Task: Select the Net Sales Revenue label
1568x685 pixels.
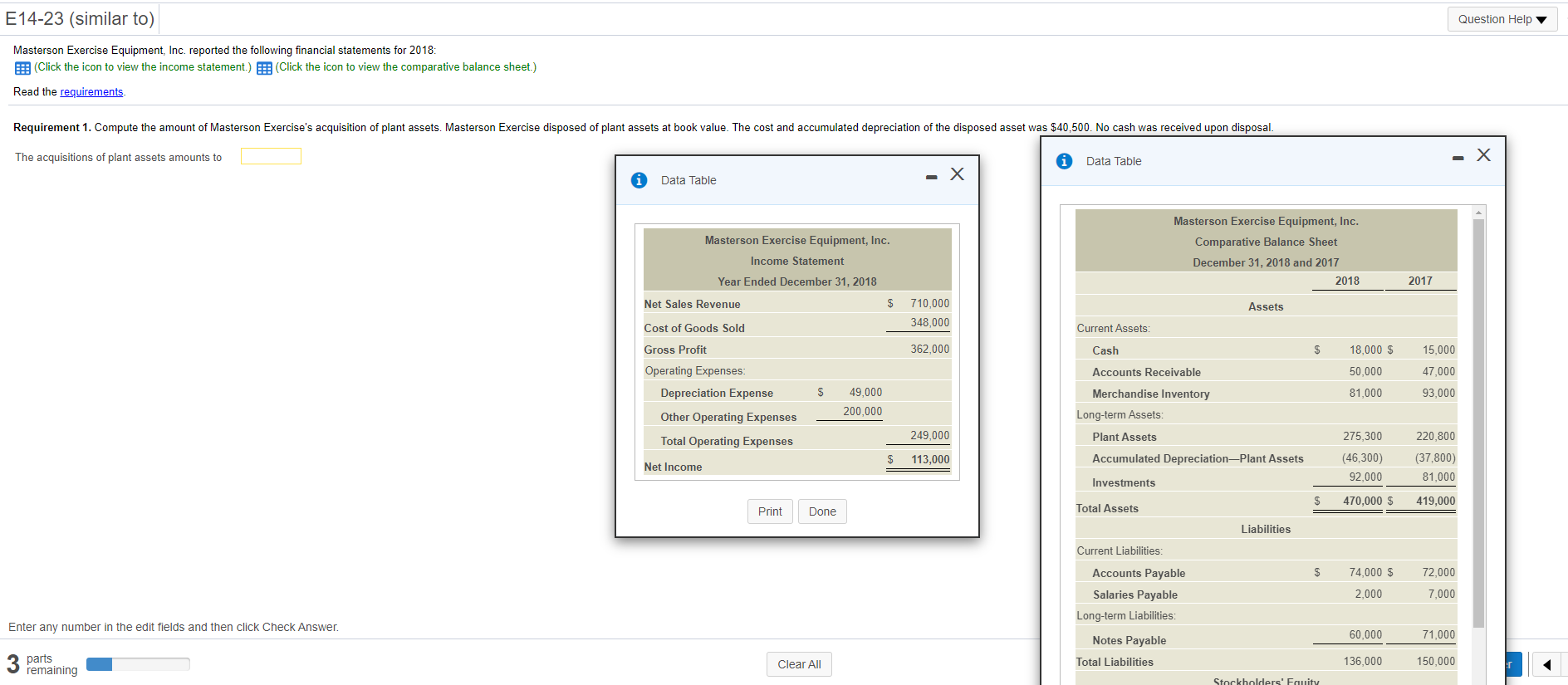Action: [692, 305]
